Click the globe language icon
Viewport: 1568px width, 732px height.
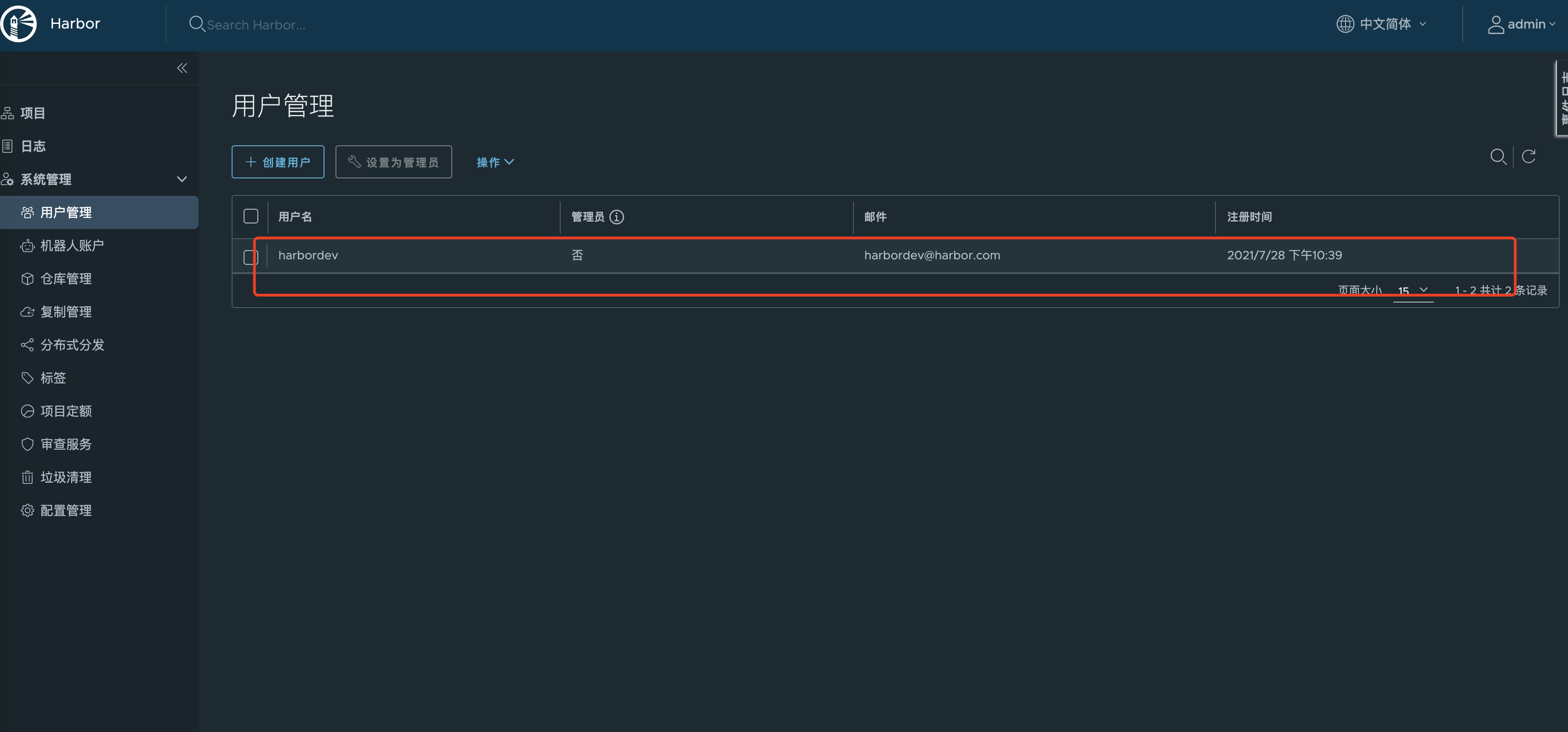pos(1345,24)
